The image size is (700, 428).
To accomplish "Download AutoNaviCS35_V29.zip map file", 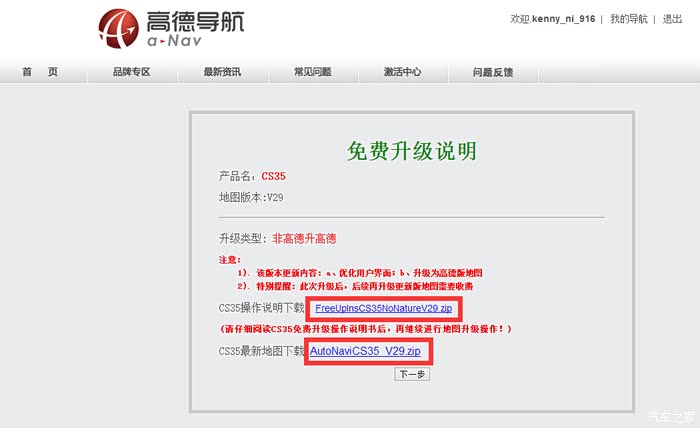I will [365, 351].
